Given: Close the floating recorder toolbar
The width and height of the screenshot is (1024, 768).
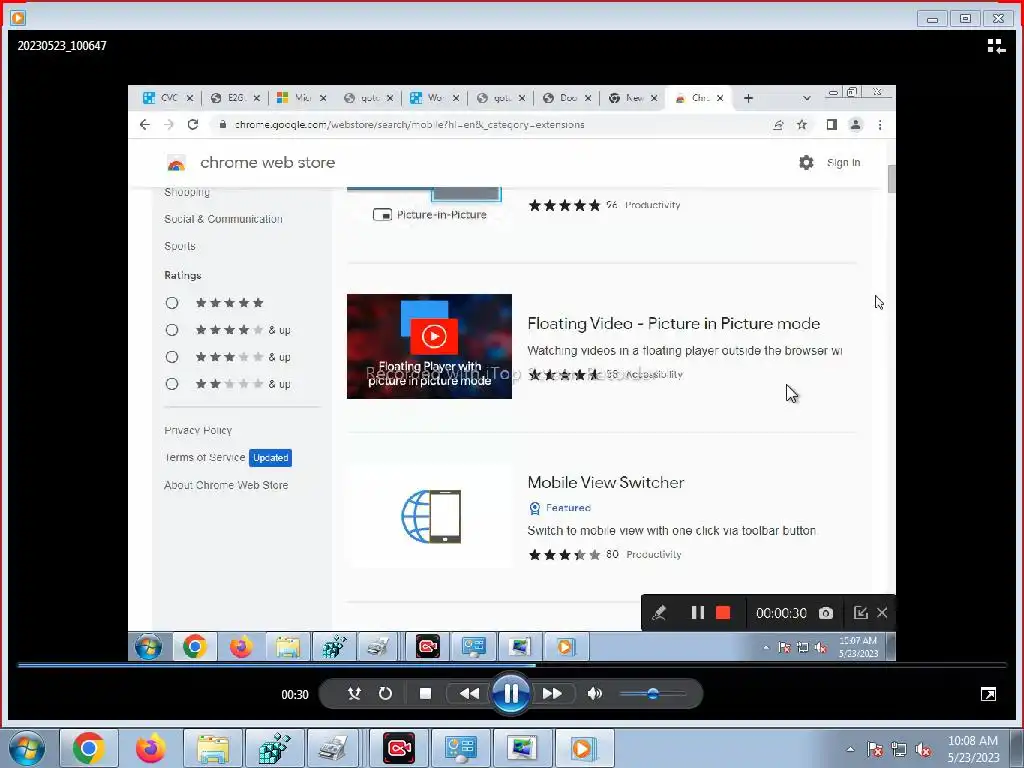Looking at the screenshot, I should point(882,613).
